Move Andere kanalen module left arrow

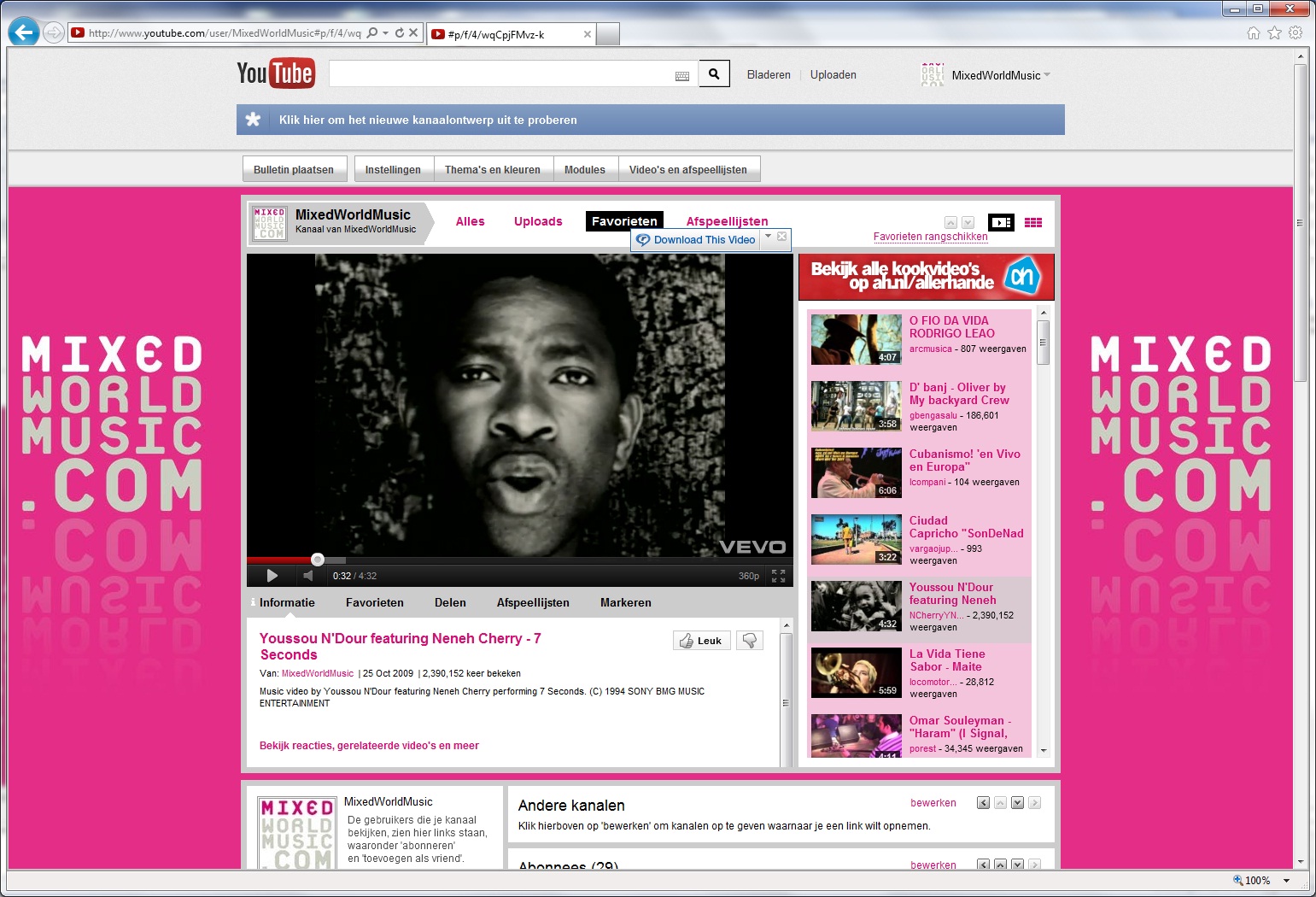983,803
